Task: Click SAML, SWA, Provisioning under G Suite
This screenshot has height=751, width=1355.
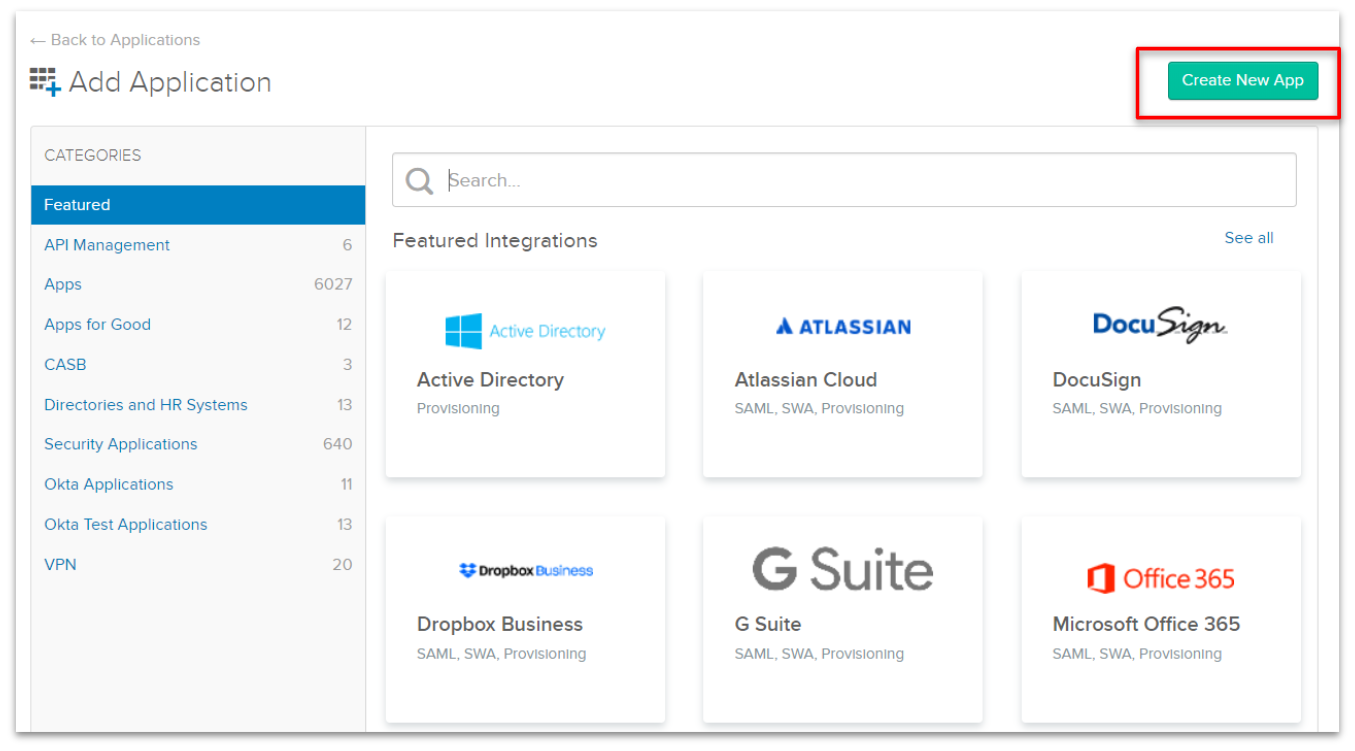Action: (819, 654)
